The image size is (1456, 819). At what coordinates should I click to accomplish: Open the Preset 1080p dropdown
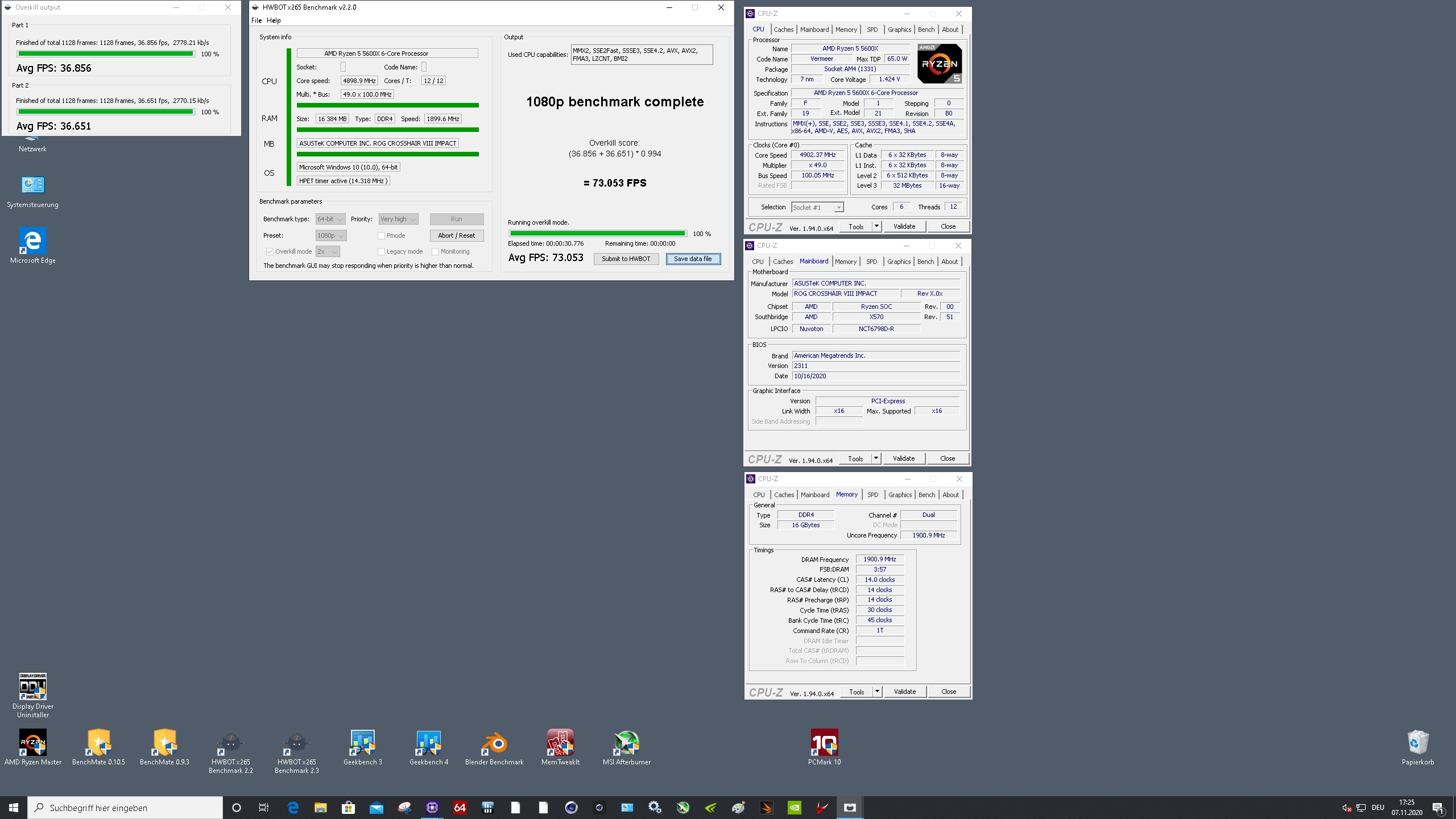pyautogui.click(x=331, y=235)
